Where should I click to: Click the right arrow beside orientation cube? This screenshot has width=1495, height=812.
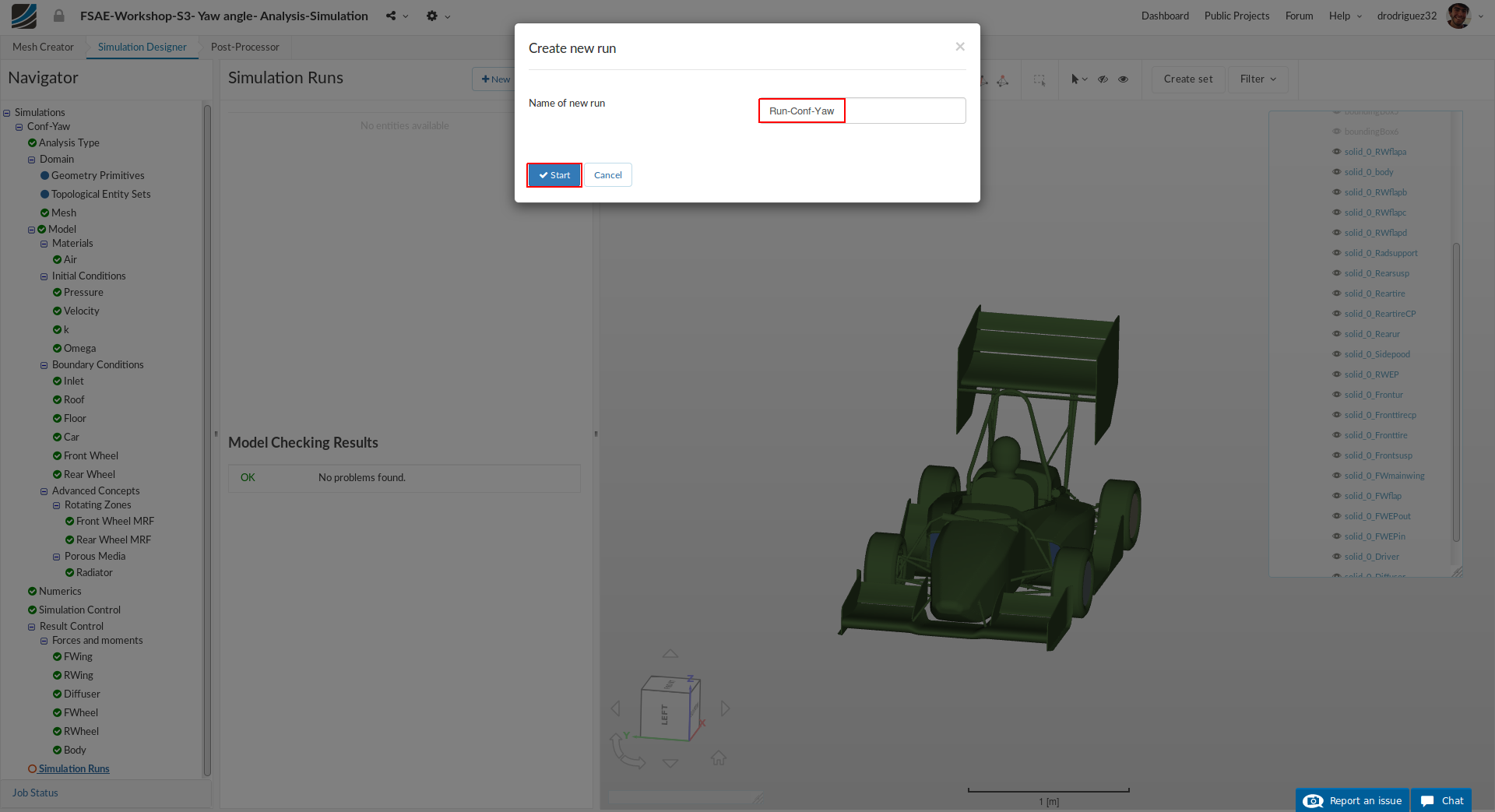tap(725, 708)
